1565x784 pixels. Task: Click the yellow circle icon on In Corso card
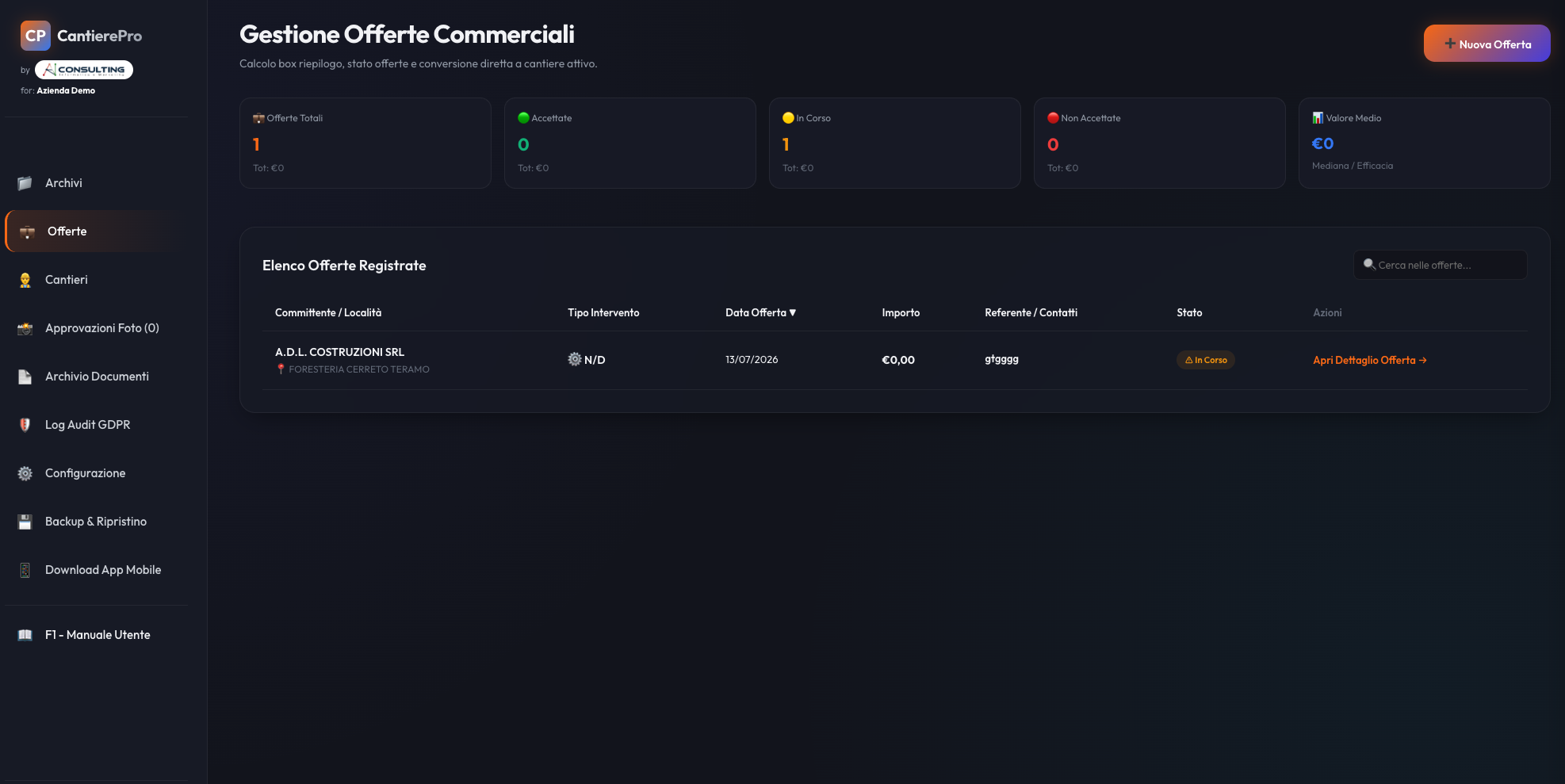pos(788,118)
